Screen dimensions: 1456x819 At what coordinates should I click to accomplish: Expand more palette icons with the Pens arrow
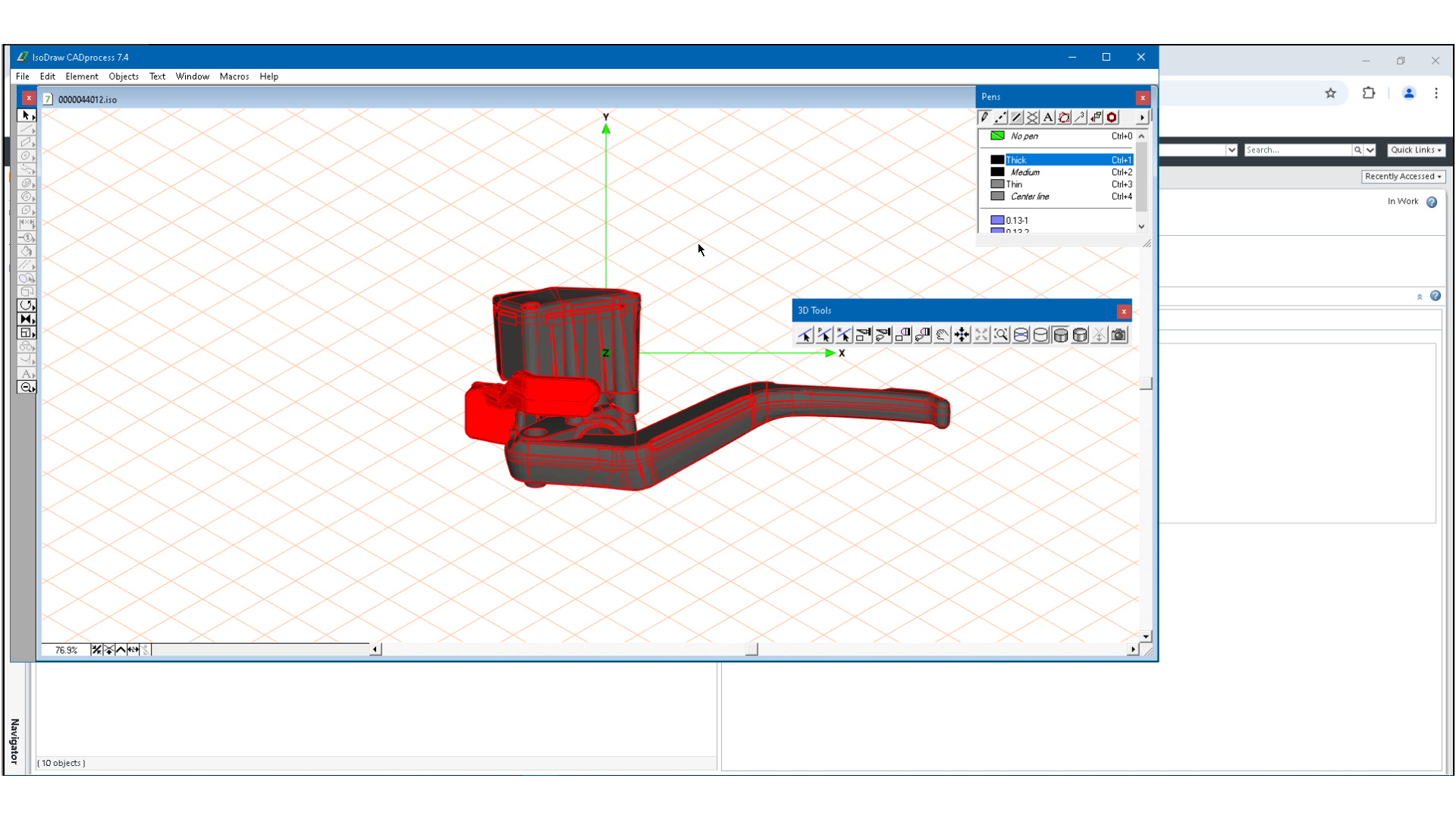(1142, 118)
